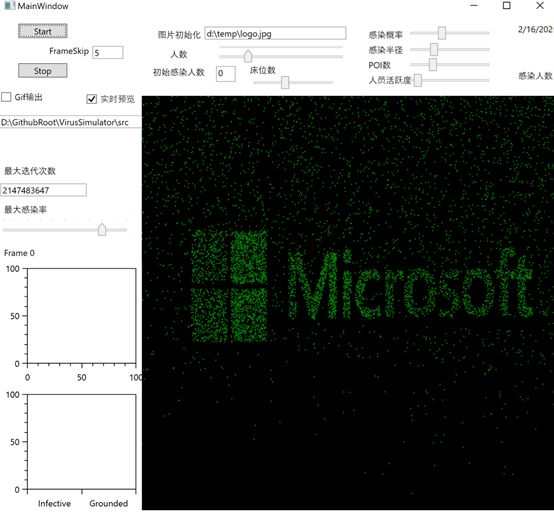Viewport: 554px width, 514px height.
Task: Click the FrameSkip input field
Action: tap(108, 53)
